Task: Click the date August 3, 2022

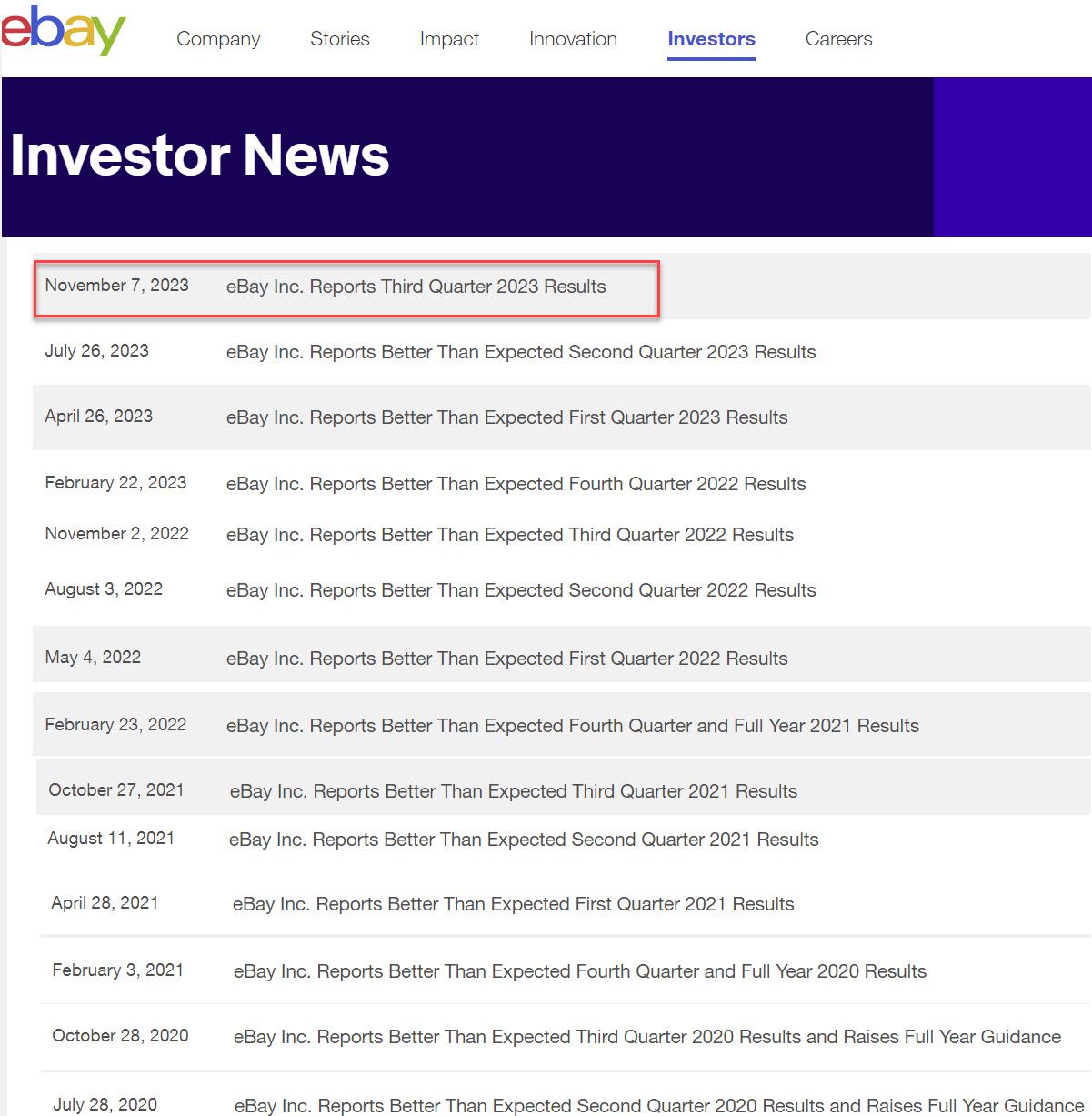Action: pos(104,589)
